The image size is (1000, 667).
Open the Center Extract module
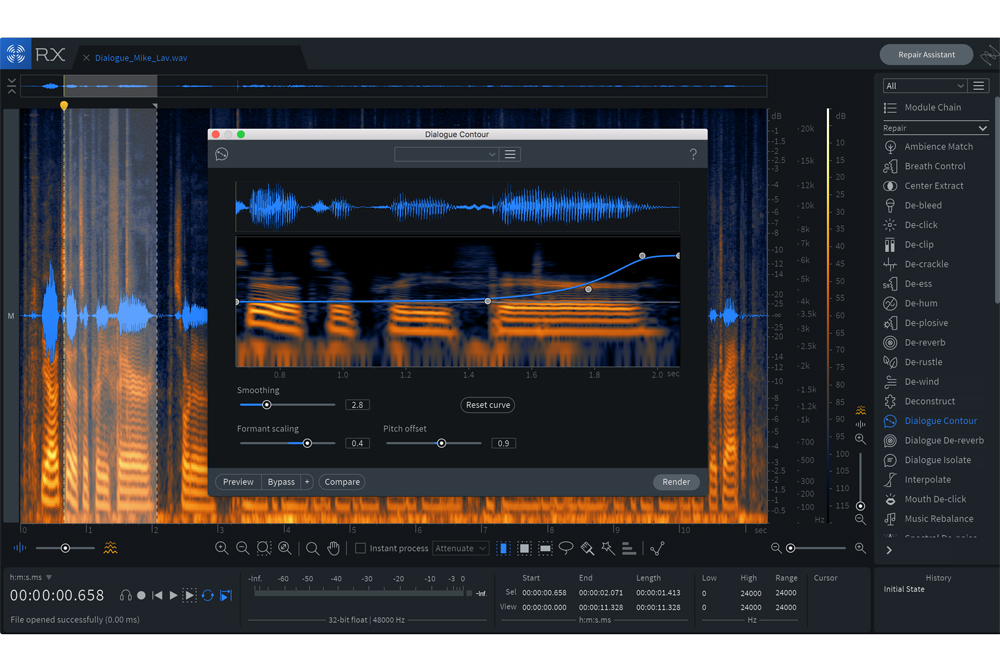pos(923,186)
